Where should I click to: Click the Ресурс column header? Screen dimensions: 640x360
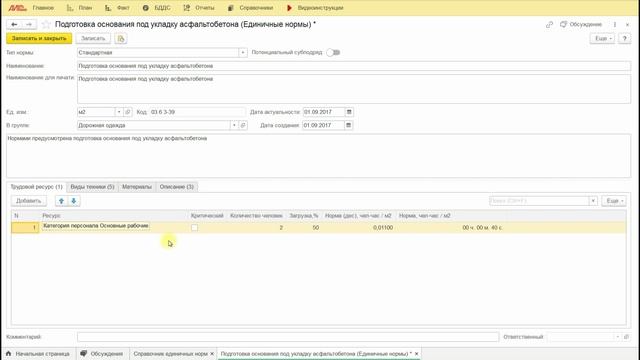coord(51,216)
